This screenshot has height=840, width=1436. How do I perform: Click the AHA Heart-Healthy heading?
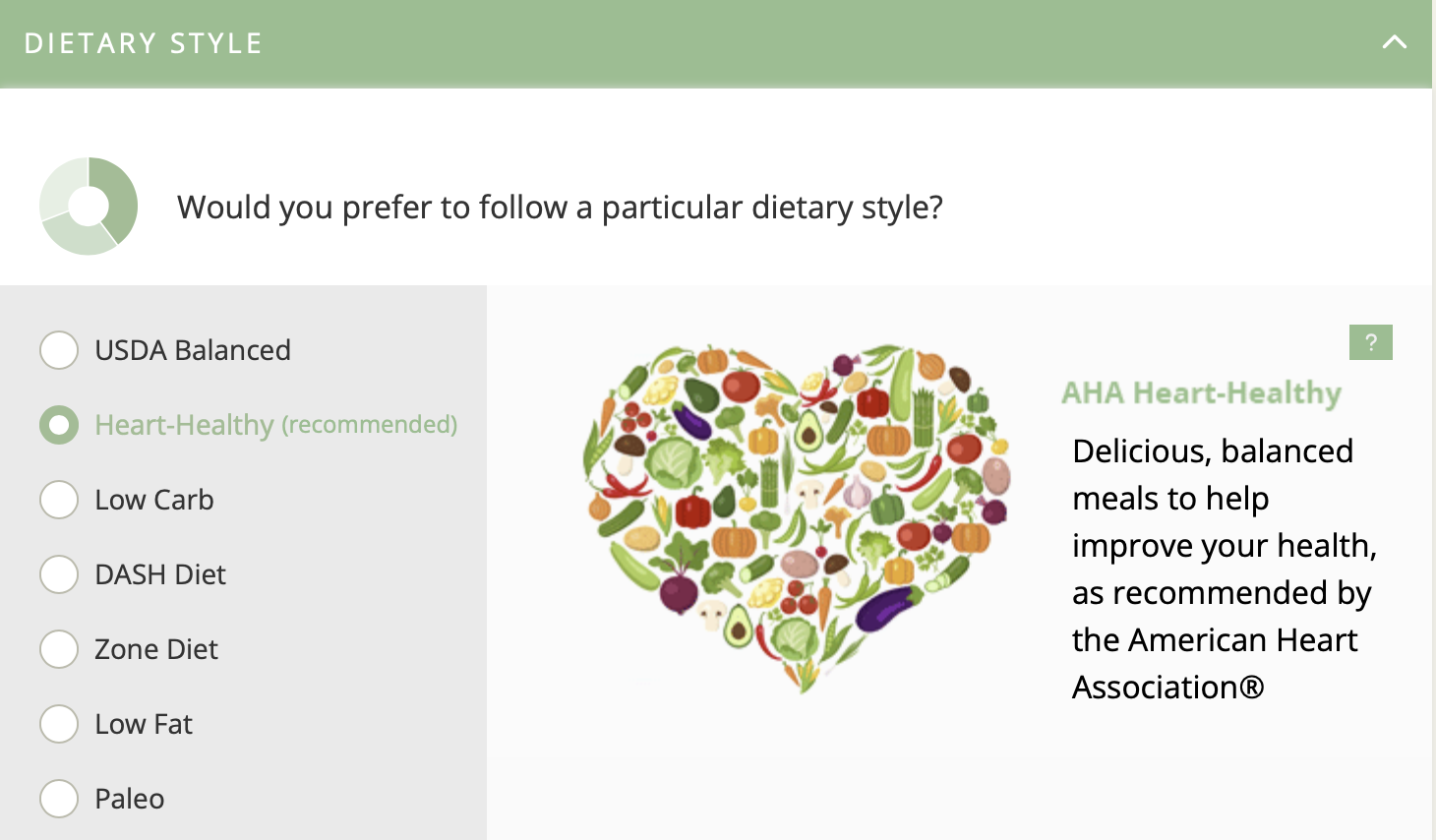coord(1201,392)
